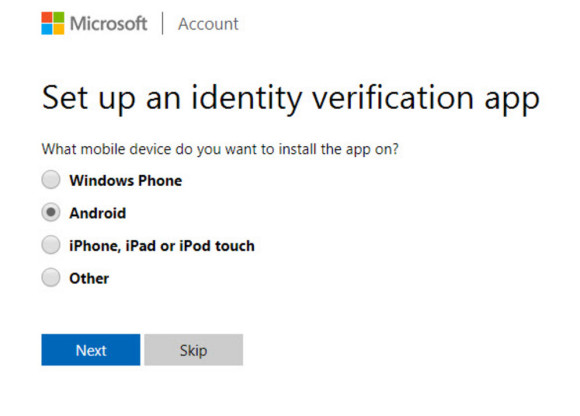The height and width of the screenshot is (416, 580).
Task: Open the Account header link
Action: (x=208, y=24)
